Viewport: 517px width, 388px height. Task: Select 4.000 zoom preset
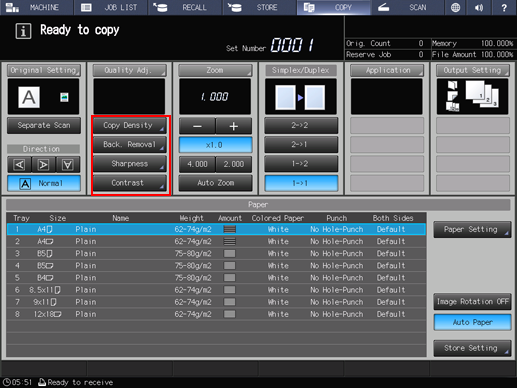click(197, 164)
